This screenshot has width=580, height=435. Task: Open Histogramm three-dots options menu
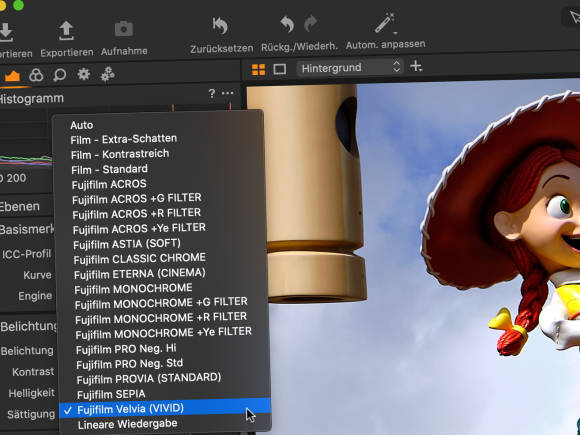[227, 93]
